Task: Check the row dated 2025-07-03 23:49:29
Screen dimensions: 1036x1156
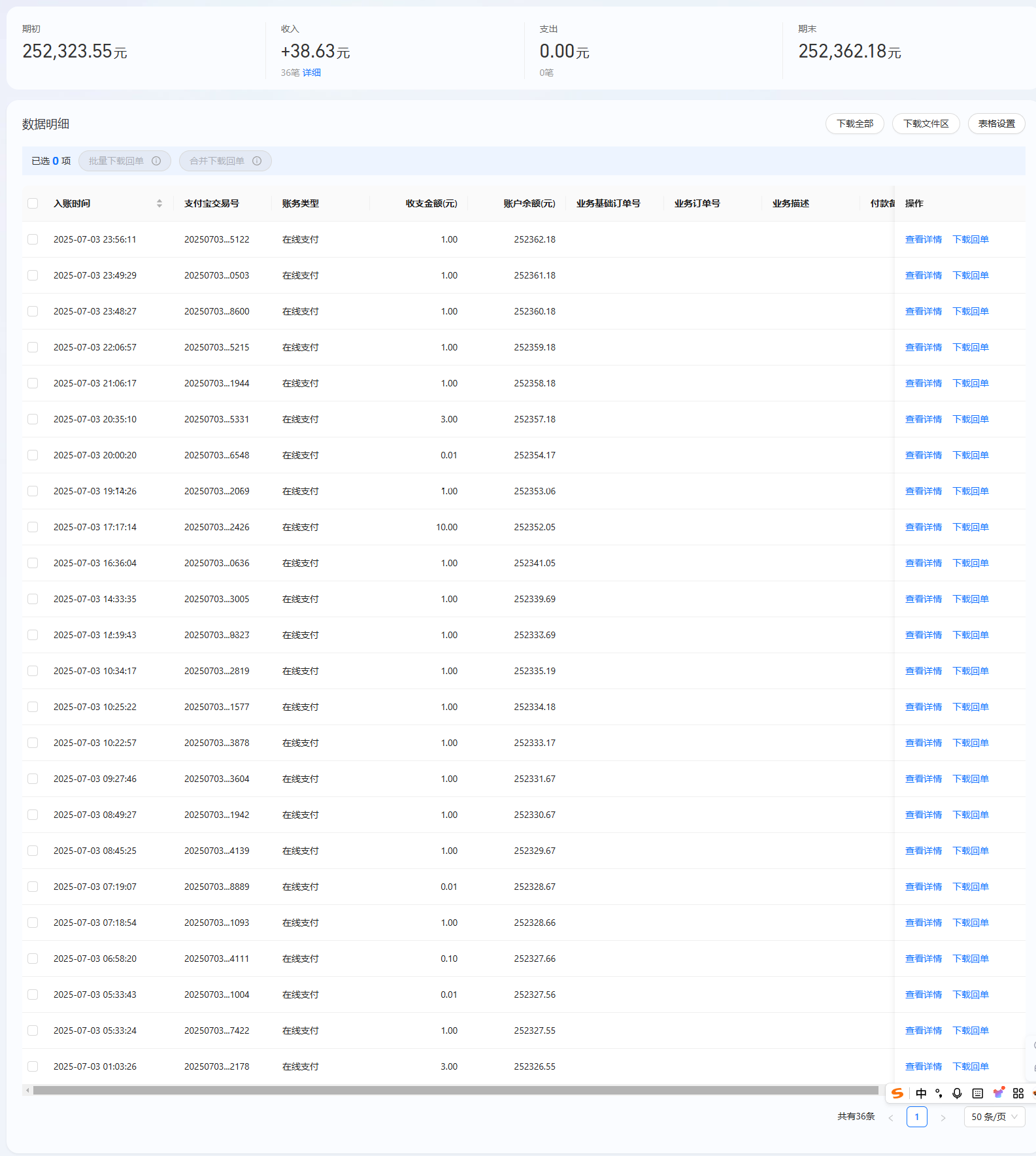Action: [33, 275]
